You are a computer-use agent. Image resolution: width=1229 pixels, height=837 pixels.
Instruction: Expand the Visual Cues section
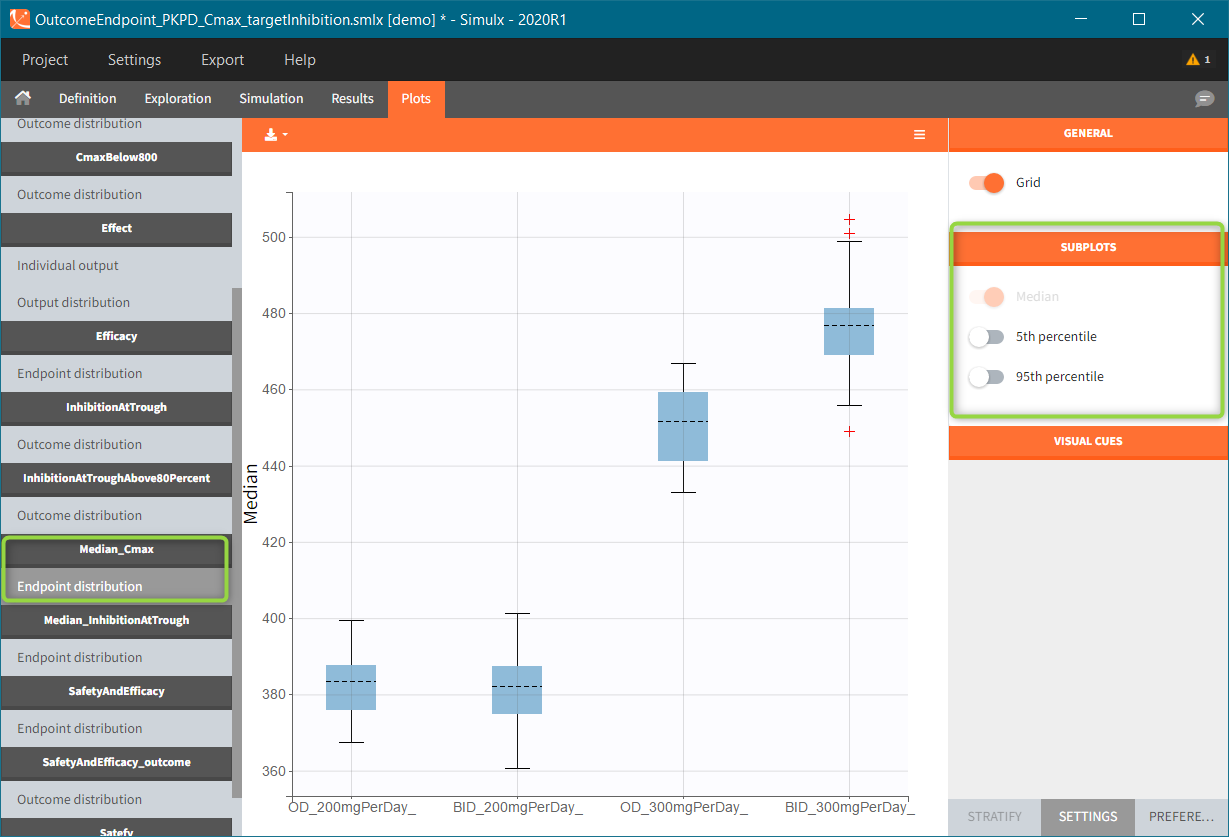(1088, 441)
